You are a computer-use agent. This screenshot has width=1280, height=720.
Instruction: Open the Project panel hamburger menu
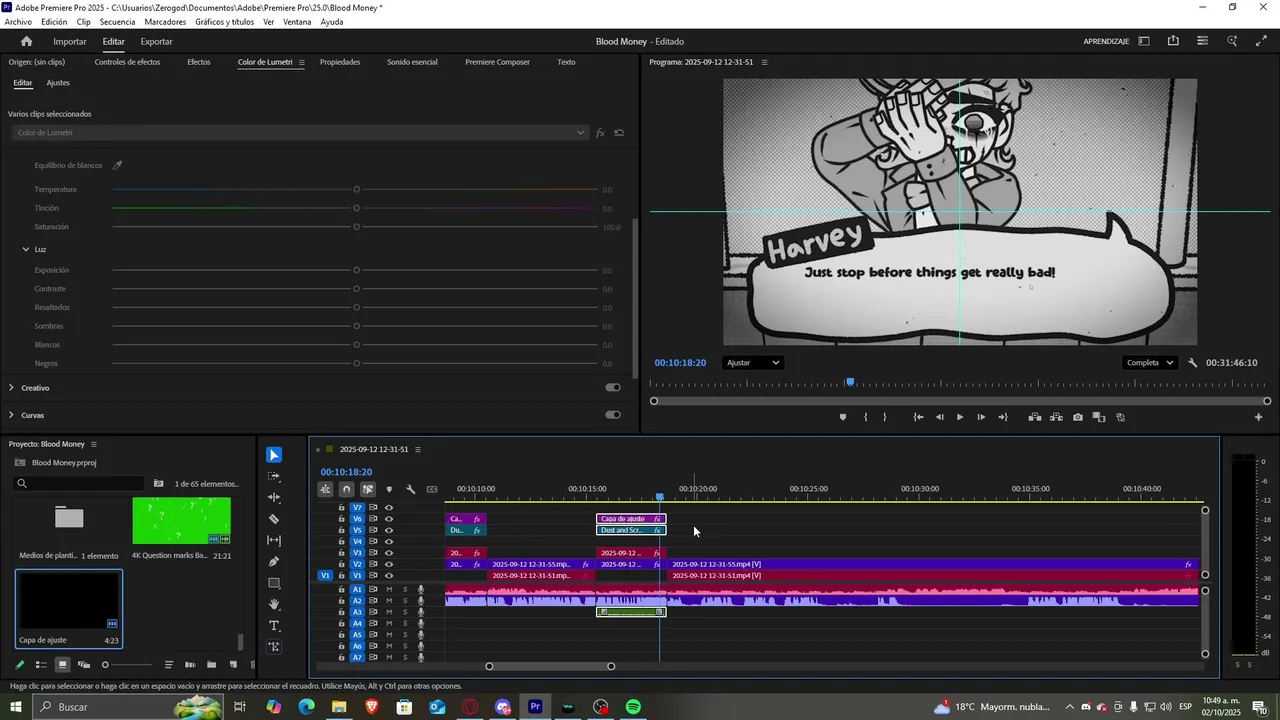94,444
